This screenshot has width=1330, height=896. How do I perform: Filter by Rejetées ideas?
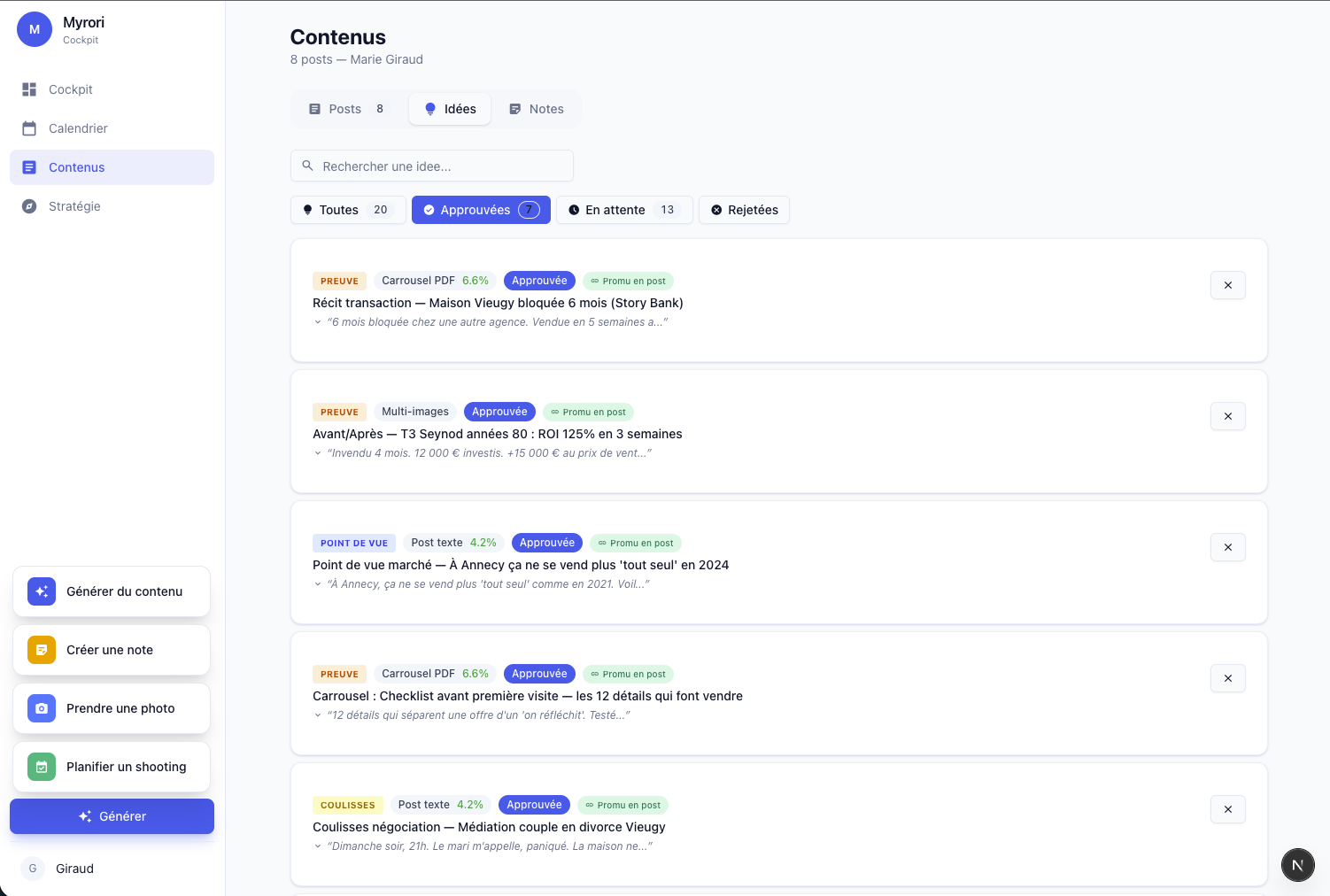744,210
